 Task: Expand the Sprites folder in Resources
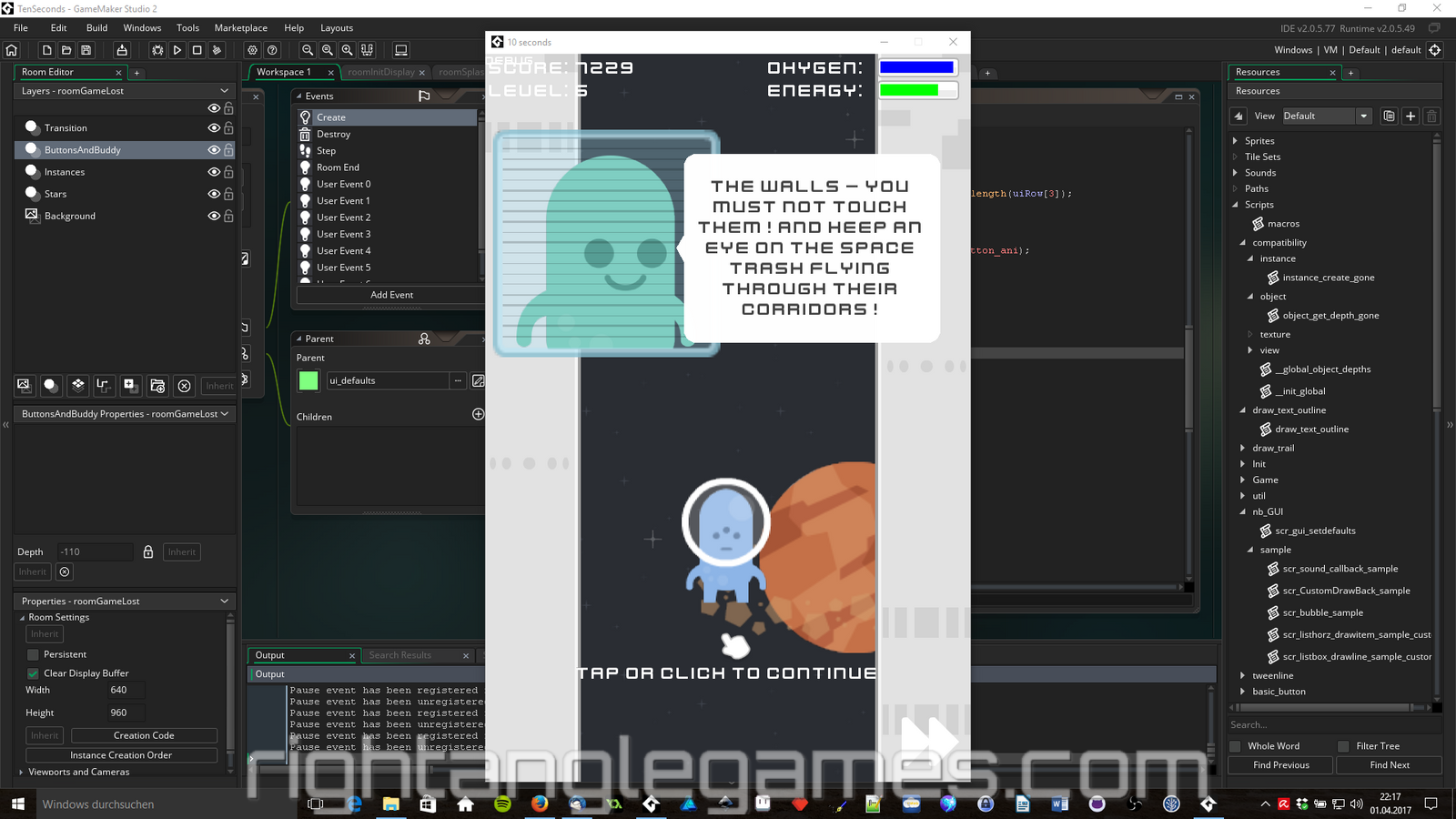(1235, 141)
